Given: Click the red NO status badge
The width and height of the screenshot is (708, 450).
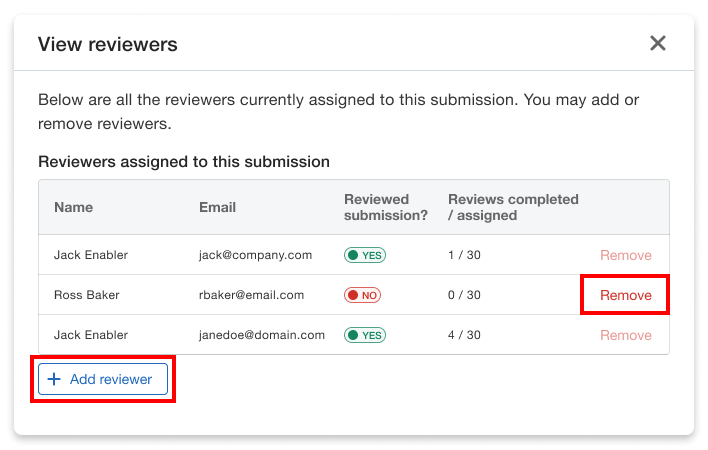Looking at the screenshot, I should [x=362, y=295].
